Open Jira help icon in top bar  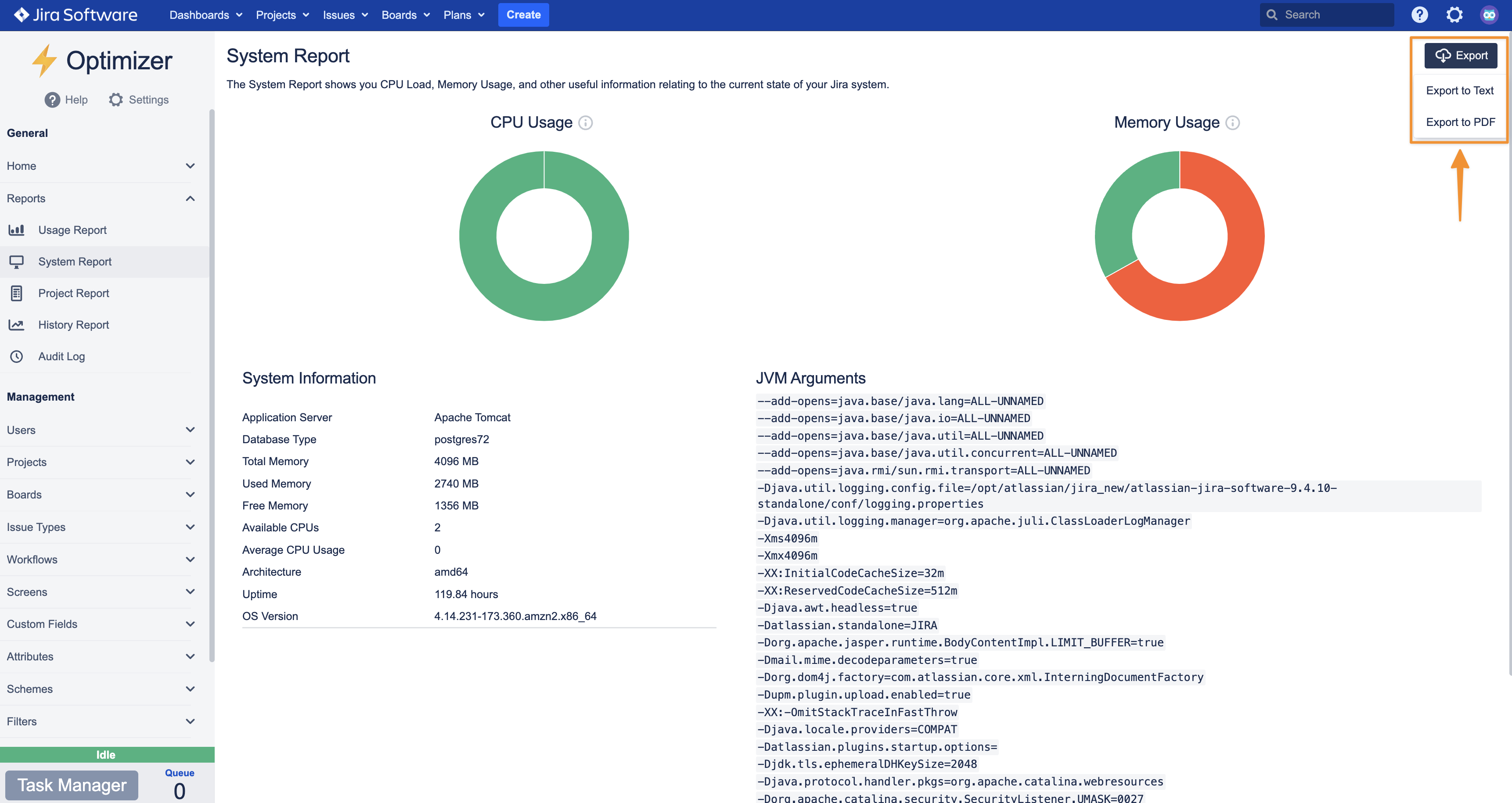point(1419,14)
